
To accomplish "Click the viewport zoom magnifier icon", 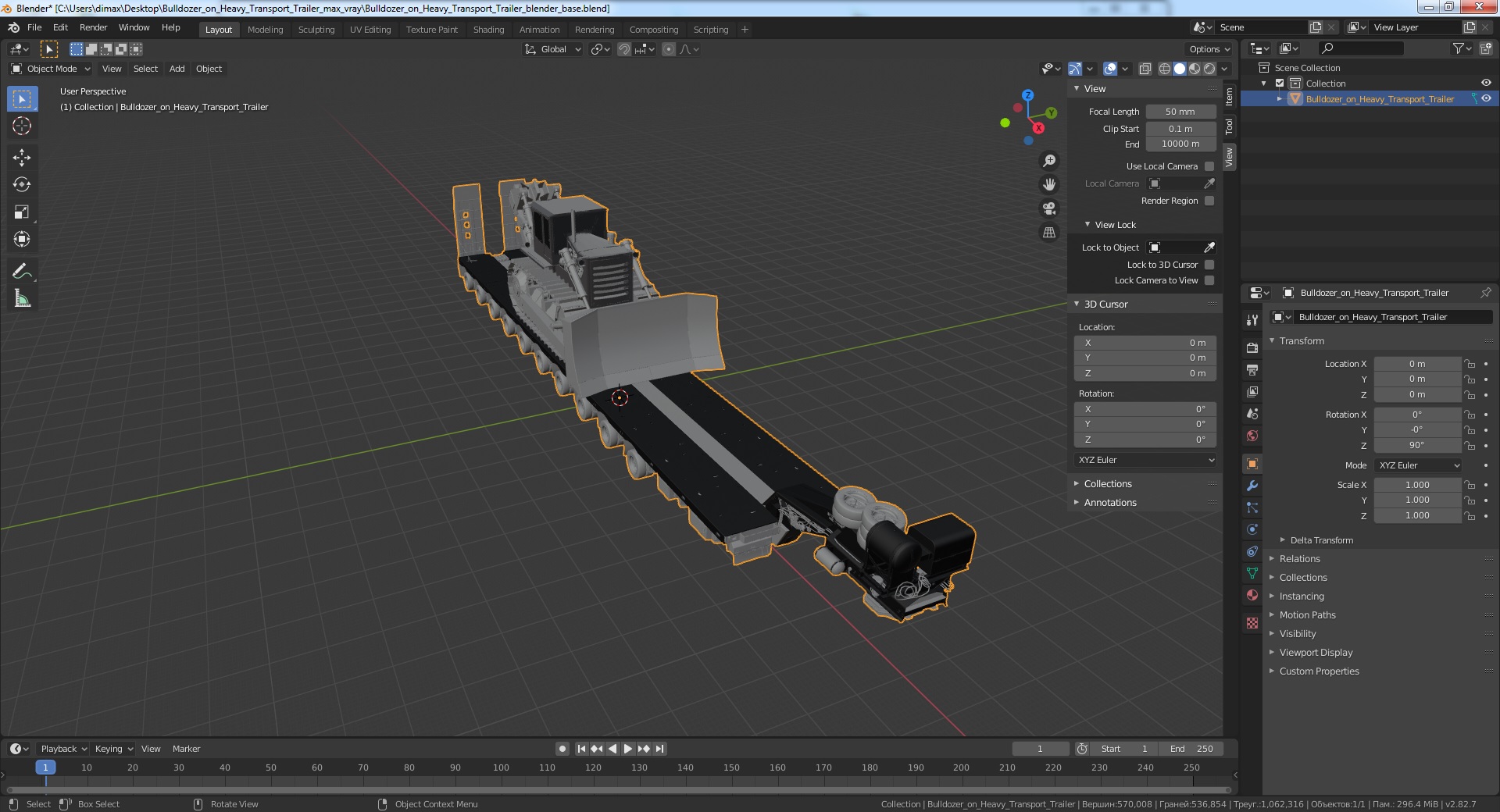I will coord(1049,161).
